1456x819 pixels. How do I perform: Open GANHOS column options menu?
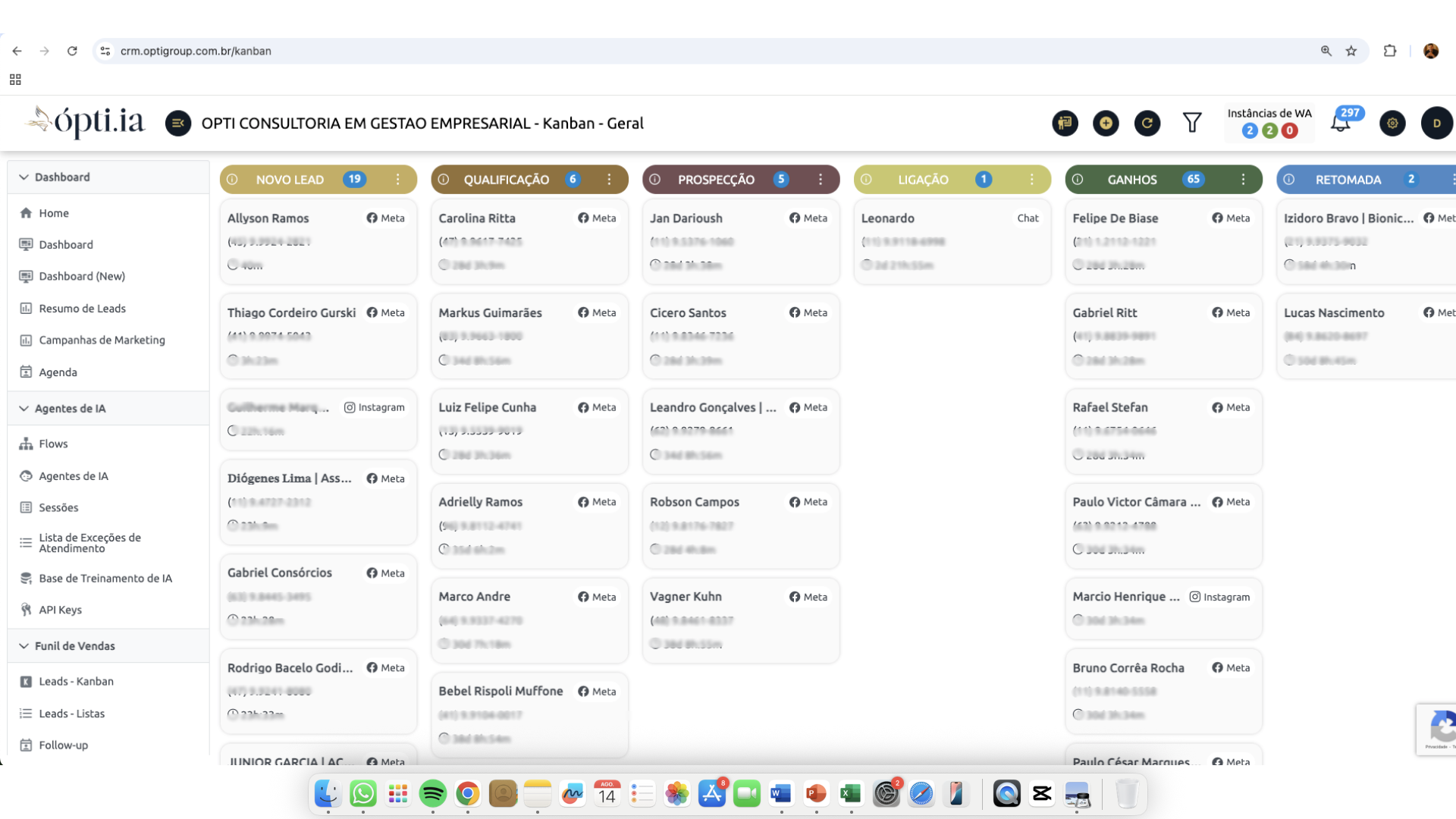tap(1243, 180)
